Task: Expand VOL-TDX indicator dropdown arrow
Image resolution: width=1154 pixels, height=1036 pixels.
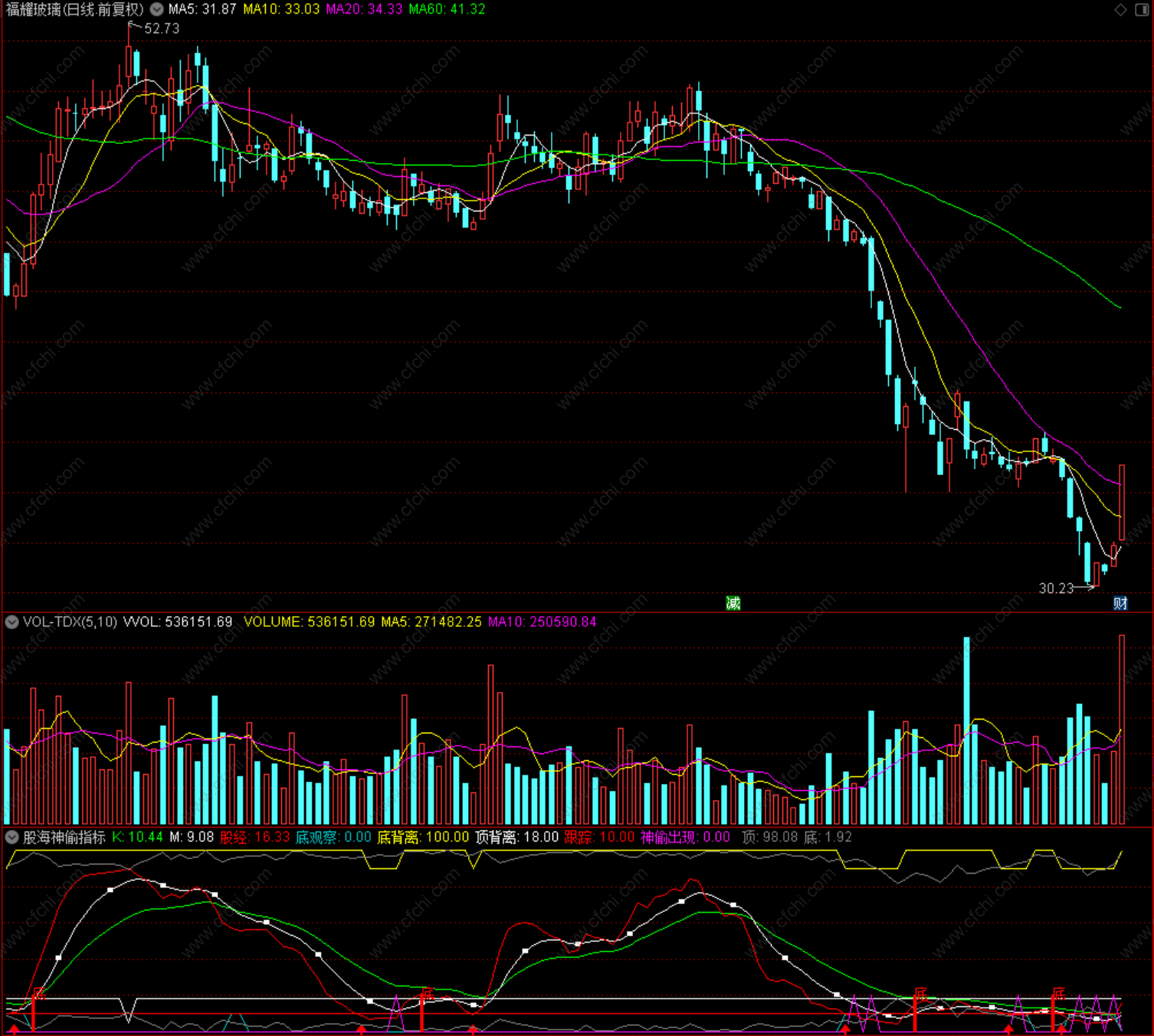Action: (11, 622)
